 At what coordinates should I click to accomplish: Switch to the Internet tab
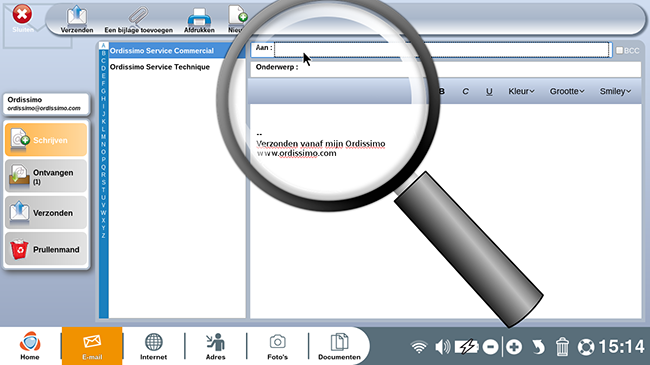[153, 346]
